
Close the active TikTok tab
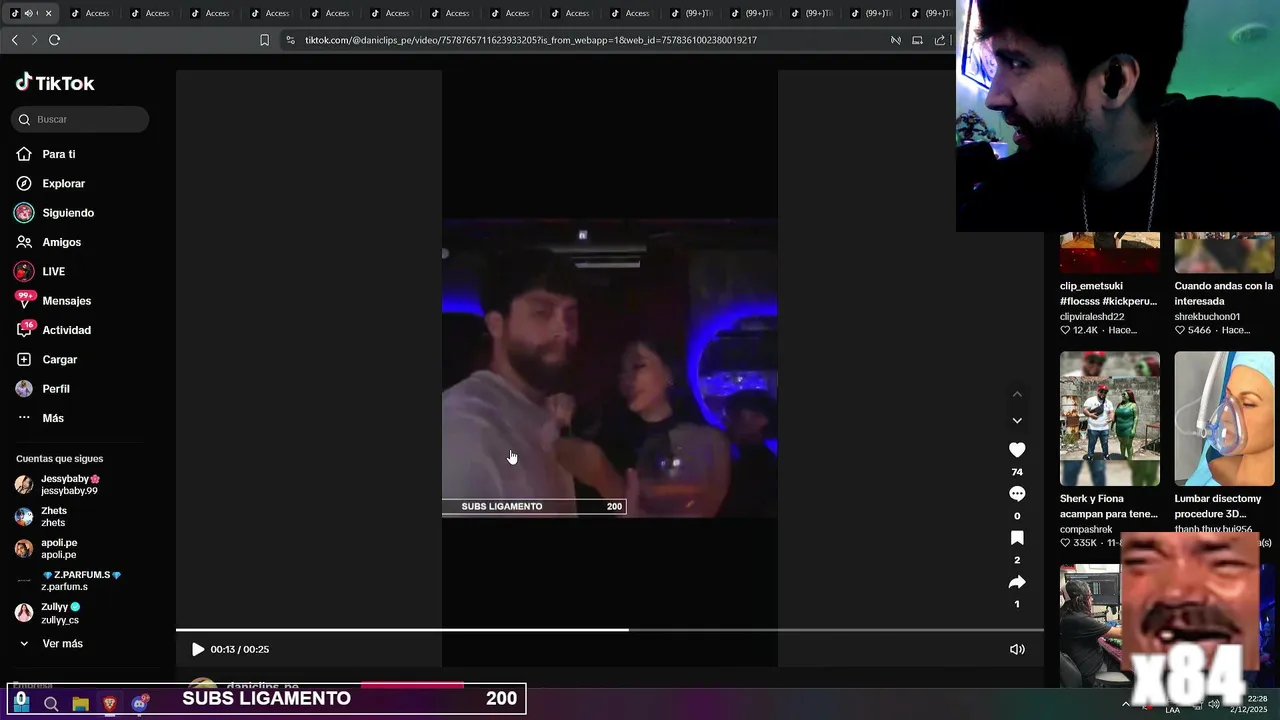click(48, 13)
